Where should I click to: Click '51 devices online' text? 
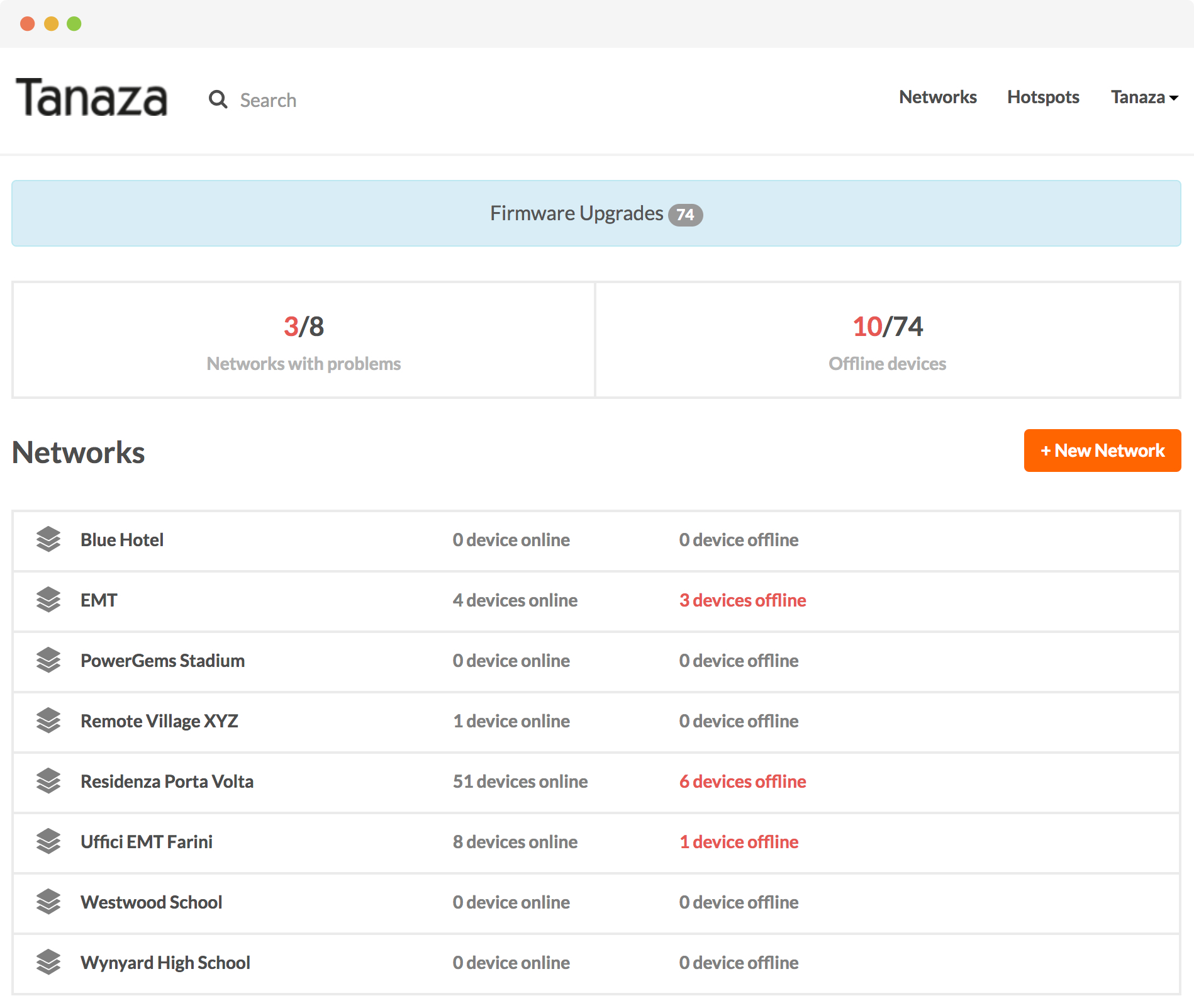click(520, 781)
